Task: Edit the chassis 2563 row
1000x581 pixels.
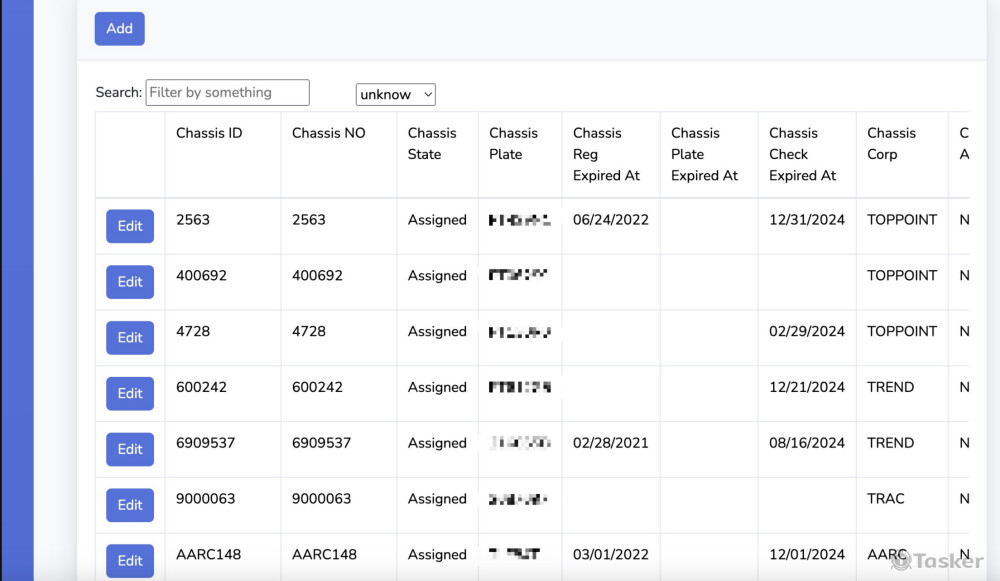Action: 130,226
